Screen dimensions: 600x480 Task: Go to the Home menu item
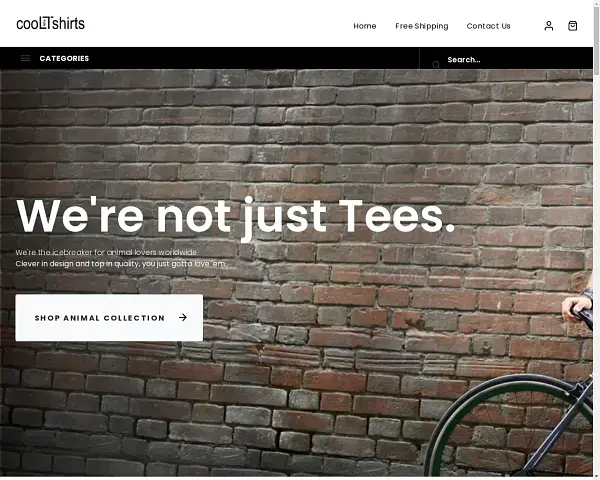click(x=365, y=26)
